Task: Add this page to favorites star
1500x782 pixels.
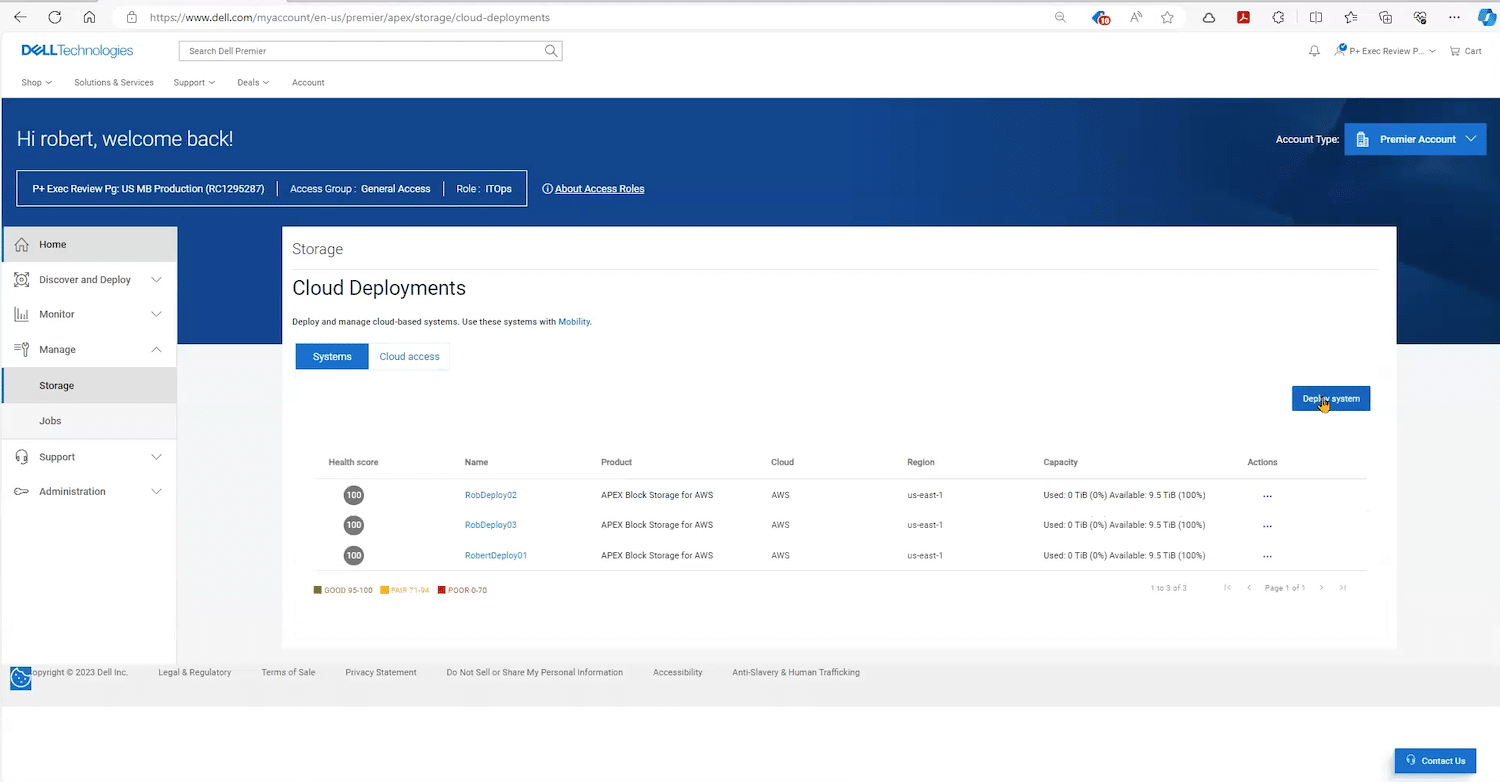Action: 1167,17
